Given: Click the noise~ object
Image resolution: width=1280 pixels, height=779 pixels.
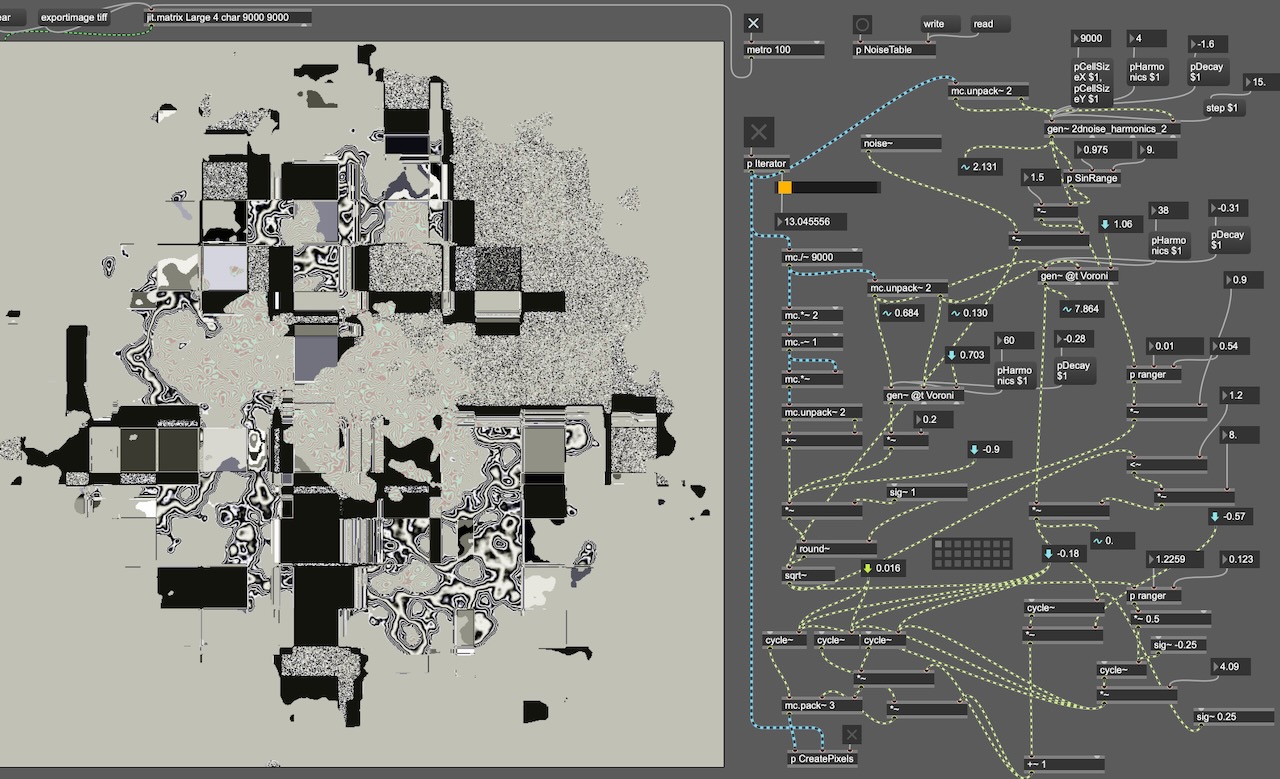Looking at the screenshot, I should click(900, 144).
